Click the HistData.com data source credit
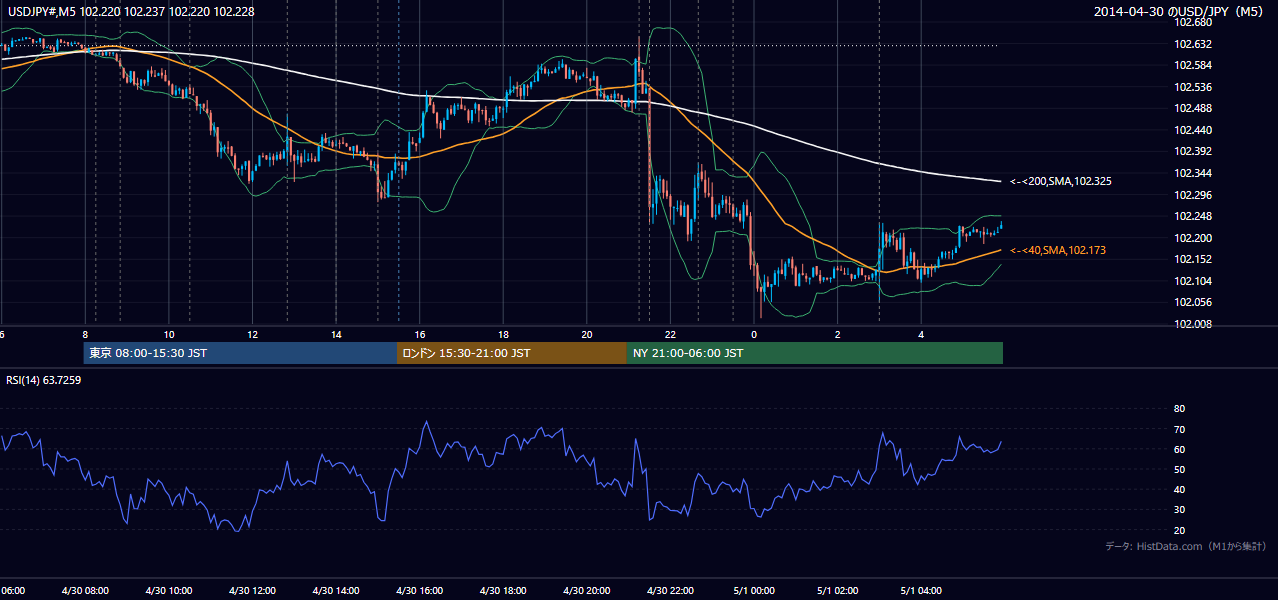 1186,546
